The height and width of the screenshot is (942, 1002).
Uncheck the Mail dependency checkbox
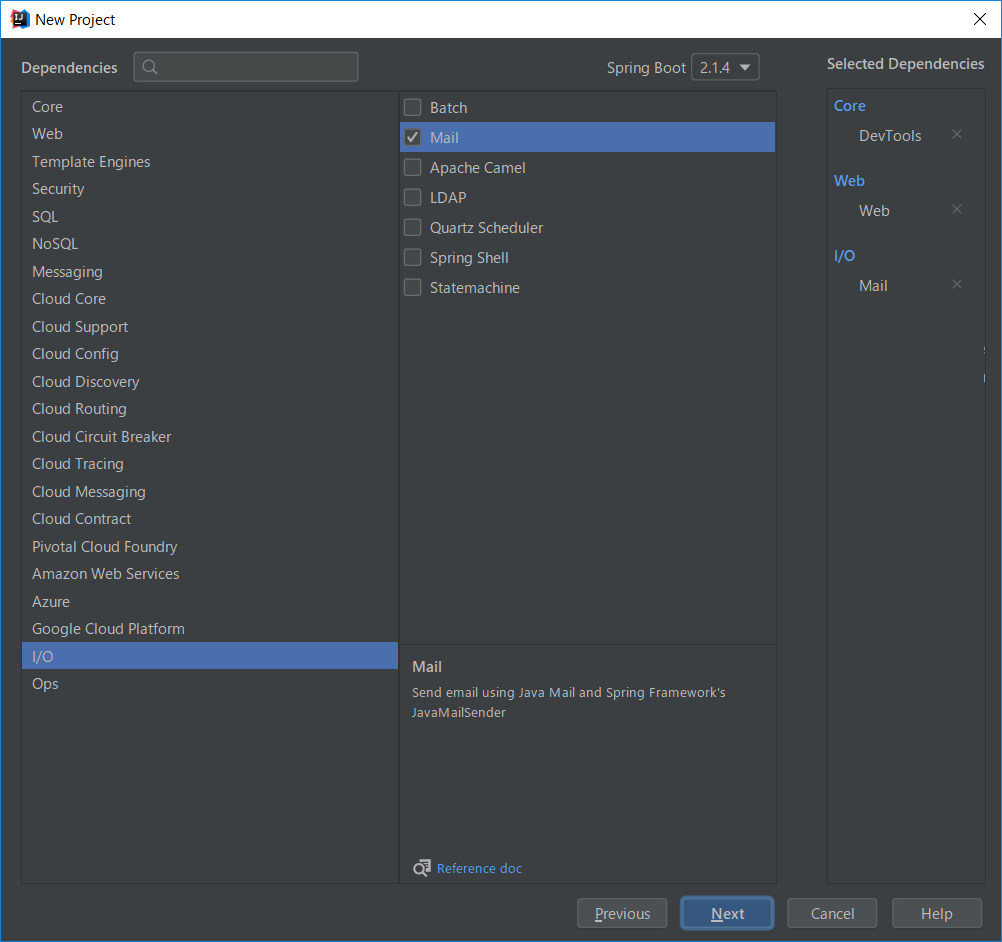[x=413, y=137]
